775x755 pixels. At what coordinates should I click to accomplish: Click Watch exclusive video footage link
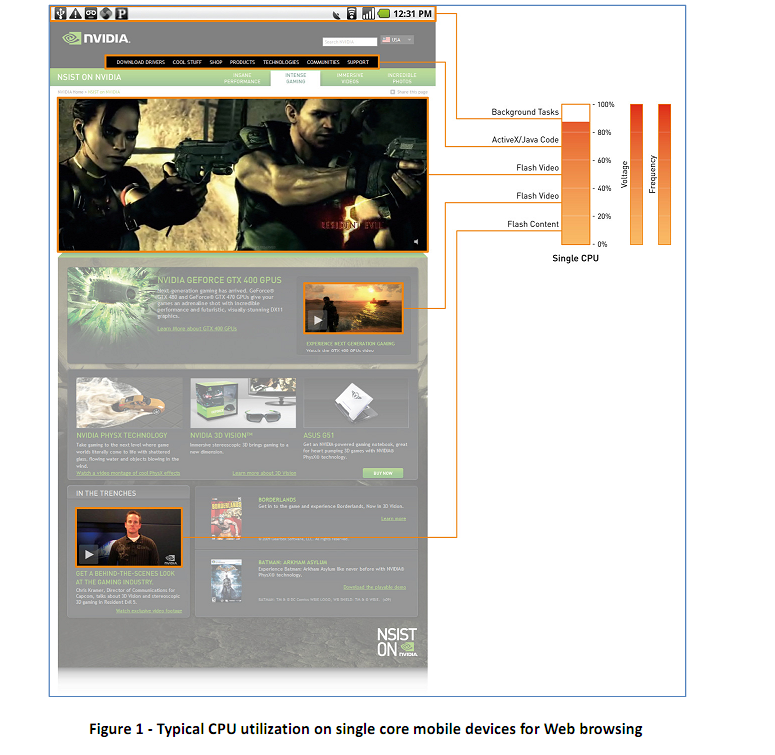[x=149, y=611]
